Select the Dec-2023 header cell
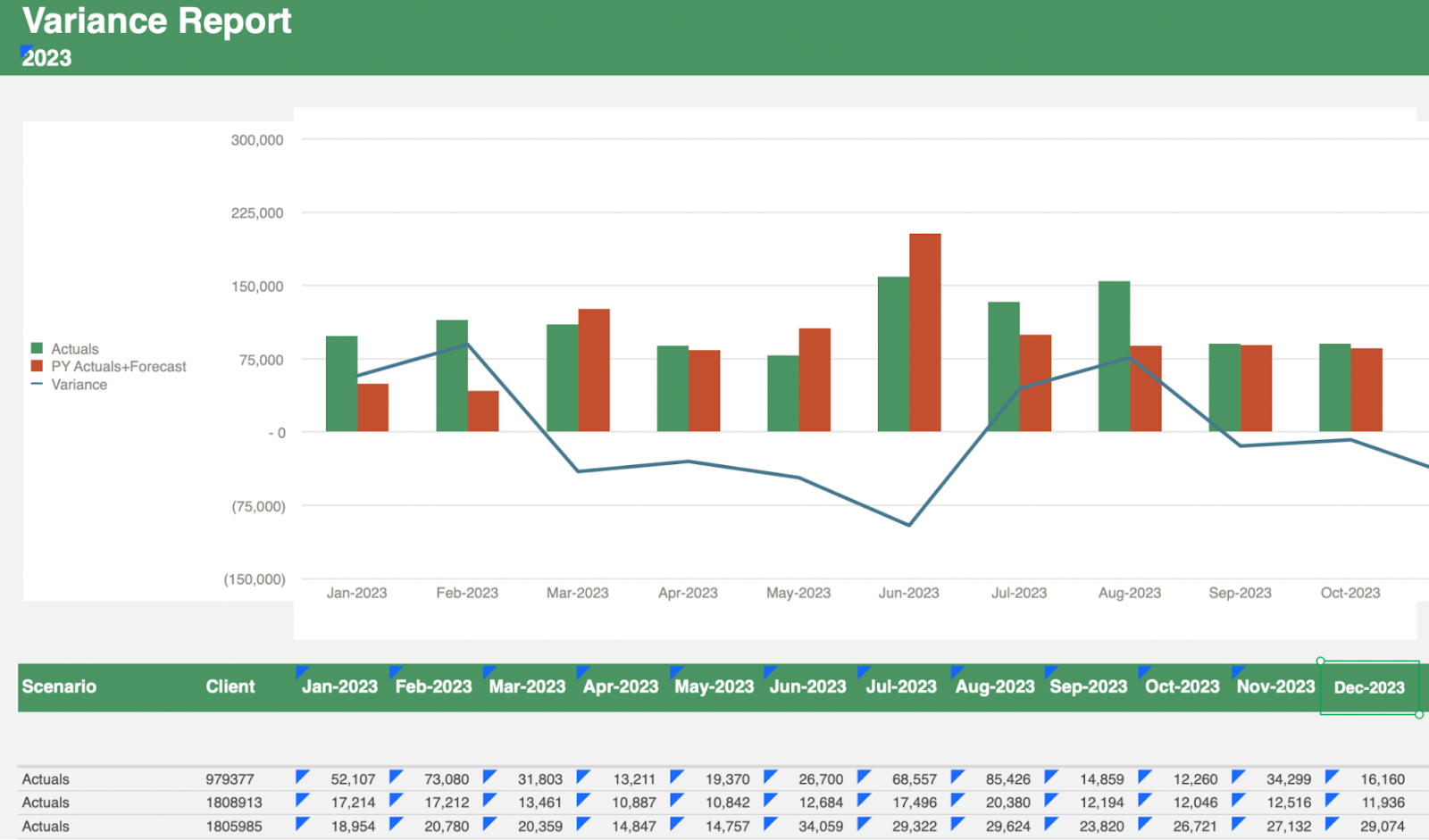Screen dimensions: 1429x840 [1369, 687]
